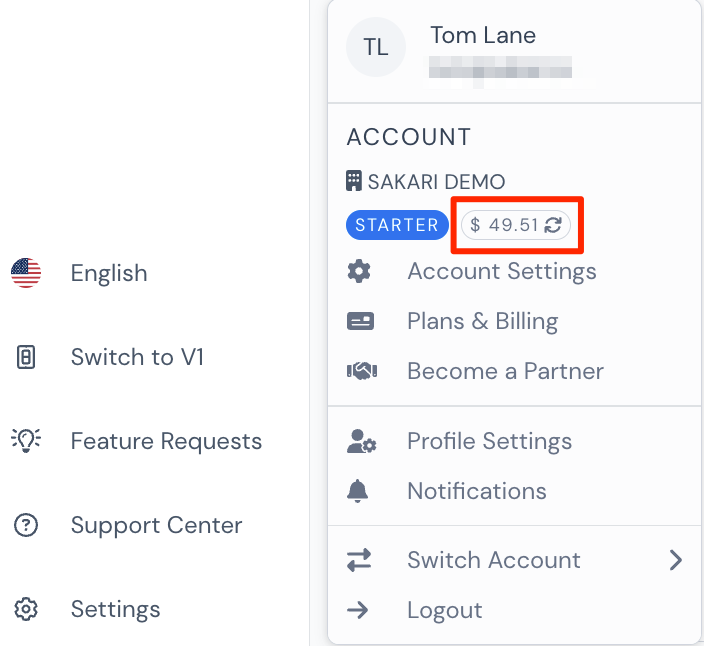Click the TL avatar circle
The image size is (704, 646).
coord(376,47)
